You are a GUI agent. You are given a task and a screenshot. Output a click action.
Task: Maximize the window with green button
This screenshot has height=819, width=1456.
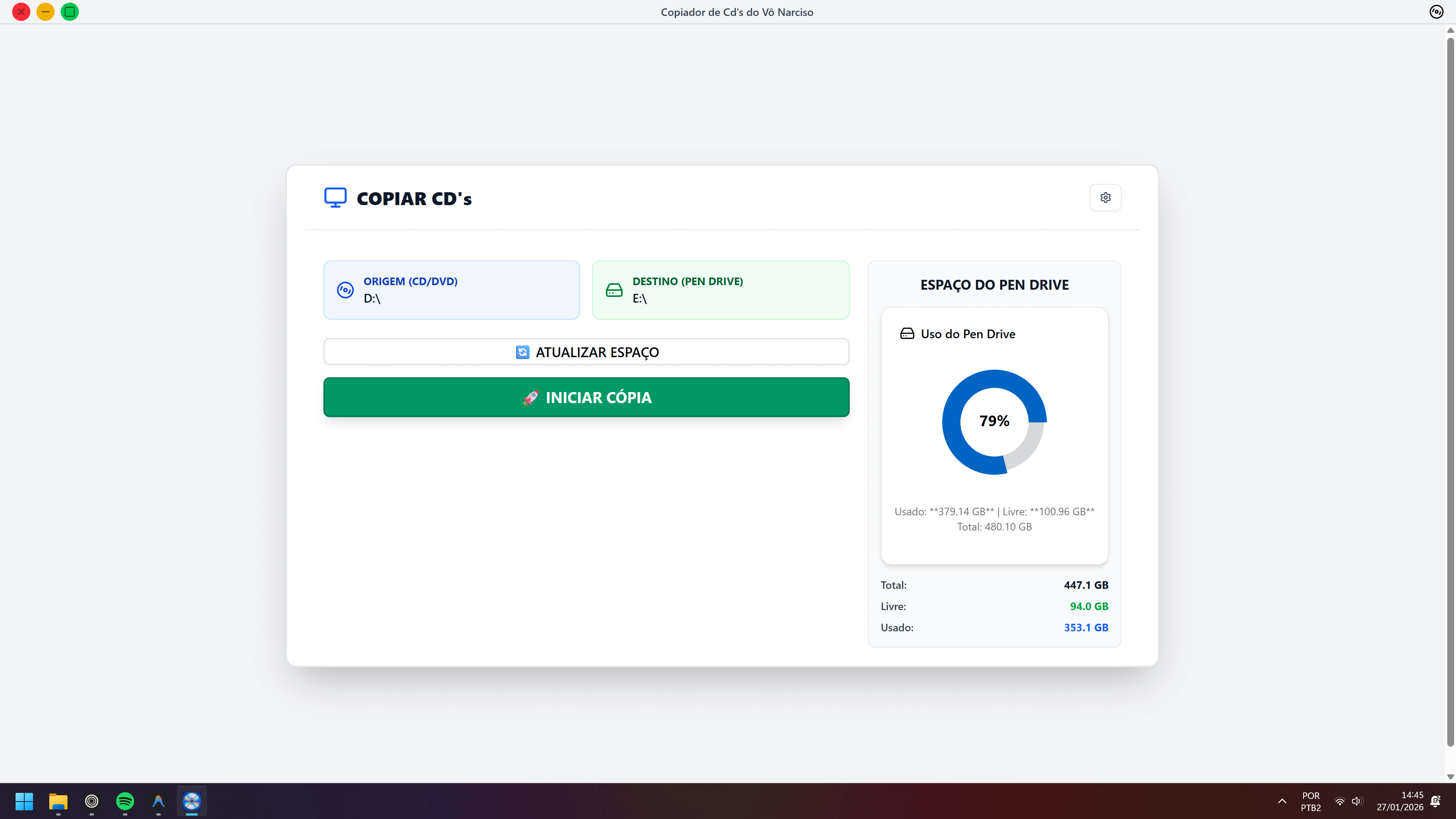tap(69, 12)
